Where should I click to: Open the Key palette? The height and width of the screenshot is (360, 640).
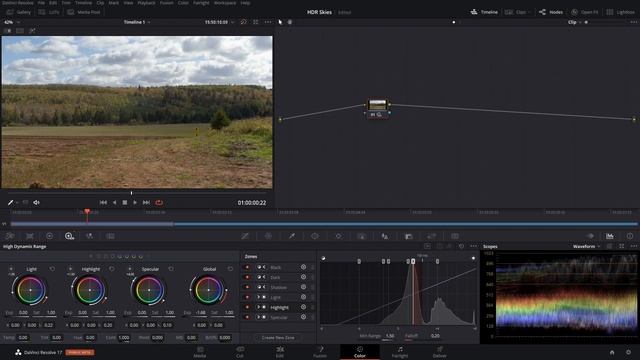coord(408,236)
